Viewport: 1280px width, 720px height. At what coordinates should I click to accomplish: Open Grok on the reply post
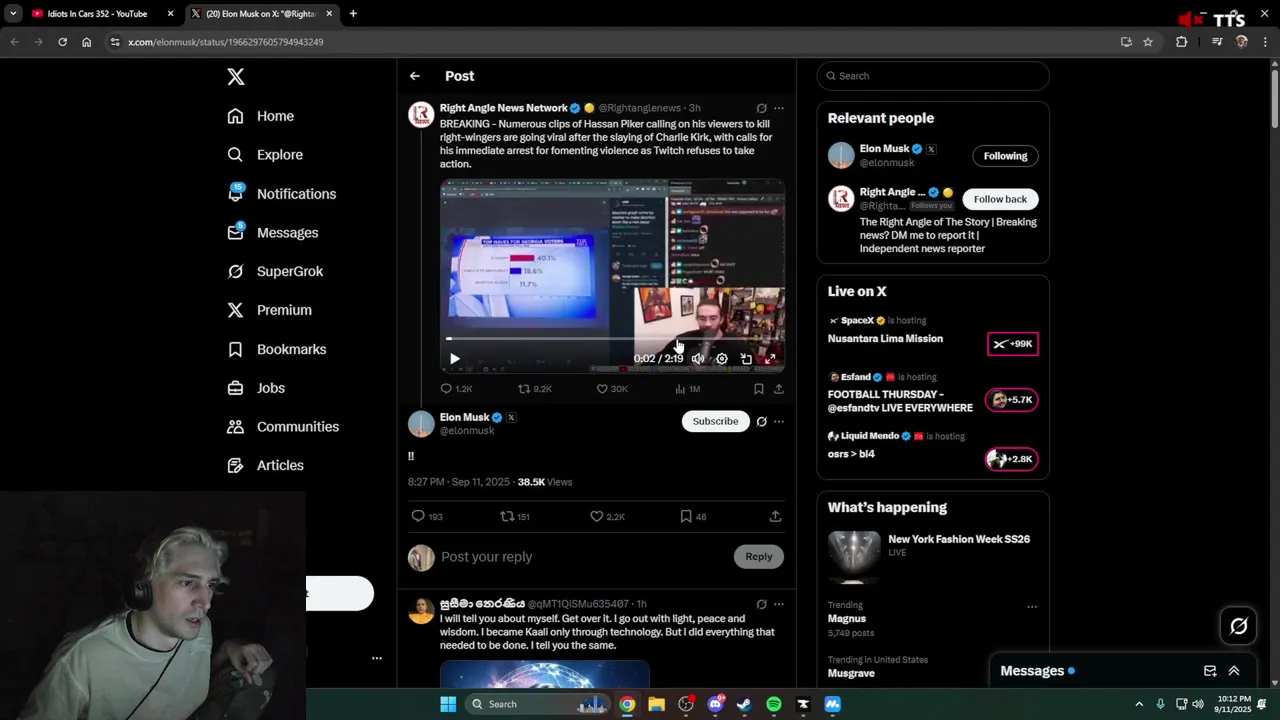tap(761, 604)
